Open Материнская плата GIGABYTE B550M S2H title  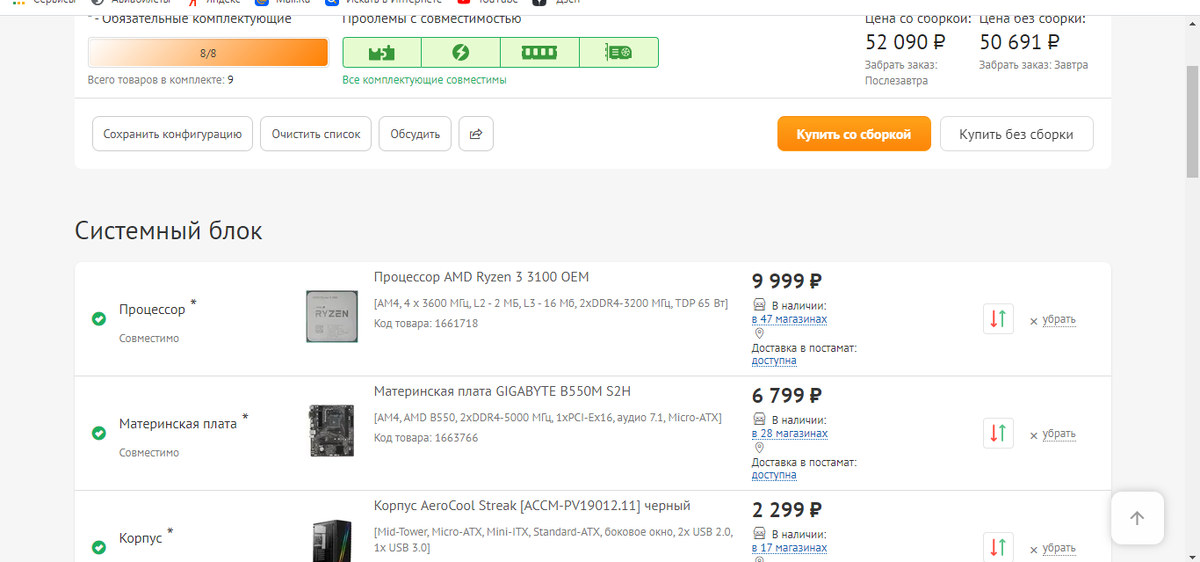click(x=502, y=391)
